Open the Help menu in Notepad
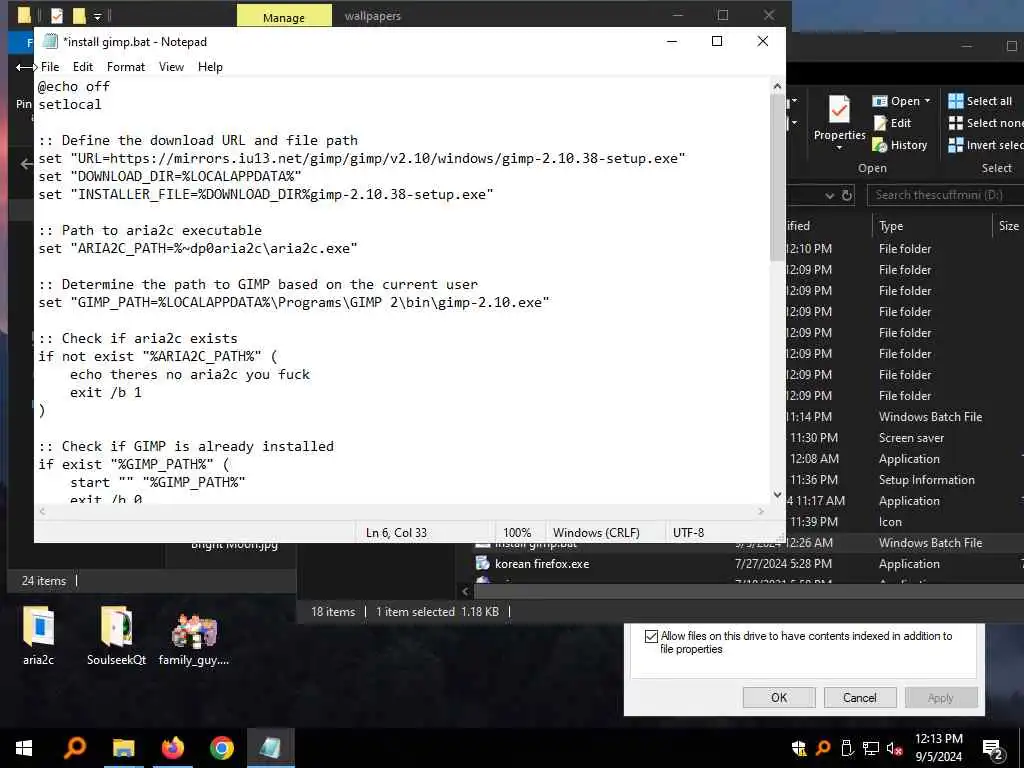The height and width of the screenshot is (768, 1024). point(210,67)
